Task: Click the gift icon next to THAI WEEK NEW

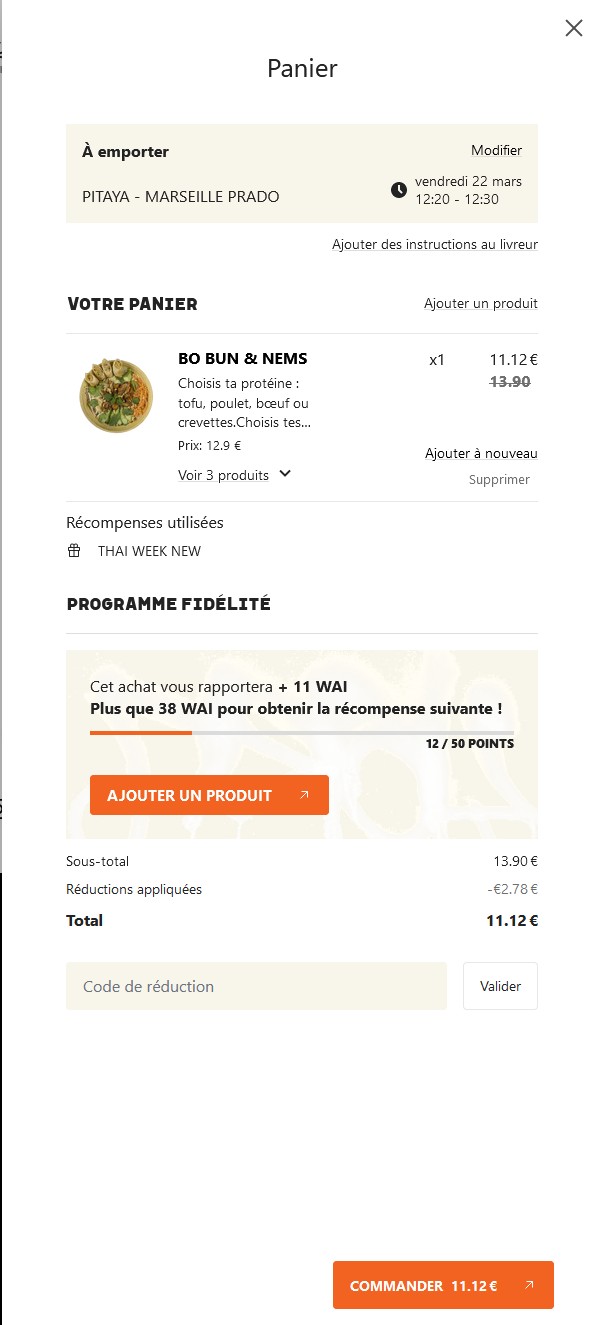Action: 74,551
